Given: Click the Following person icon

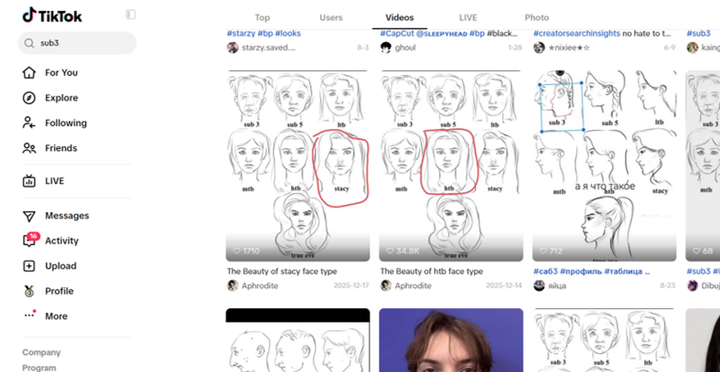Looking at the screenshot, I should pos(29,123).
